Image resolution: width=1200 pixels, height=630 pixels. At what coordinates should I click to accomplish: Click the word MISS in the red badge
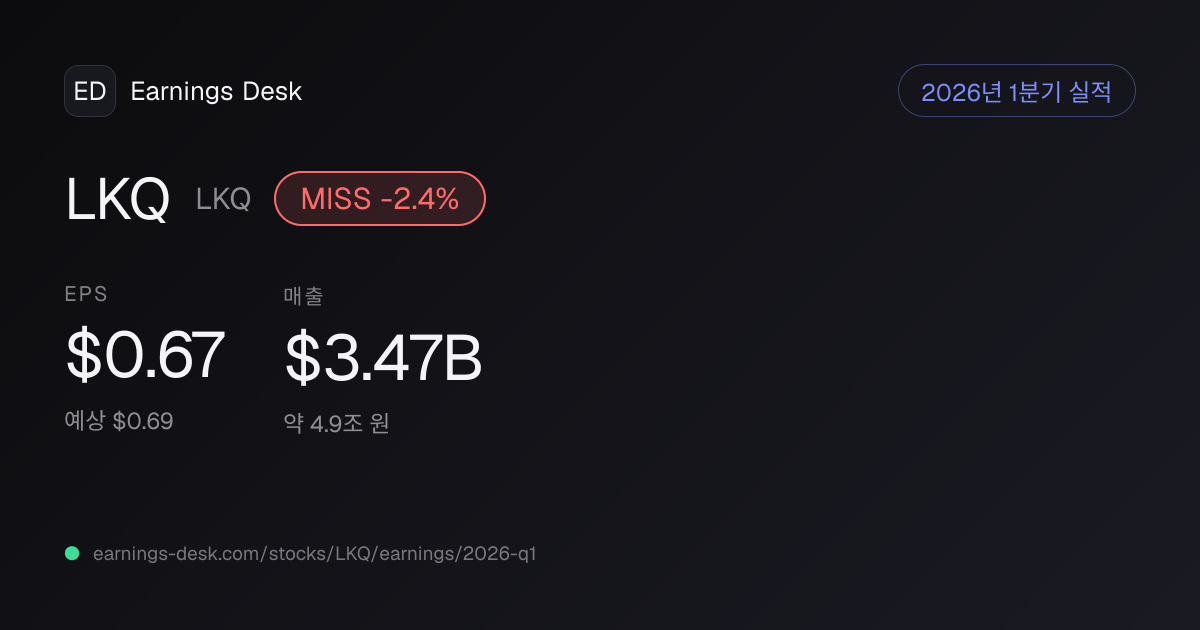[x=336, y=199]
